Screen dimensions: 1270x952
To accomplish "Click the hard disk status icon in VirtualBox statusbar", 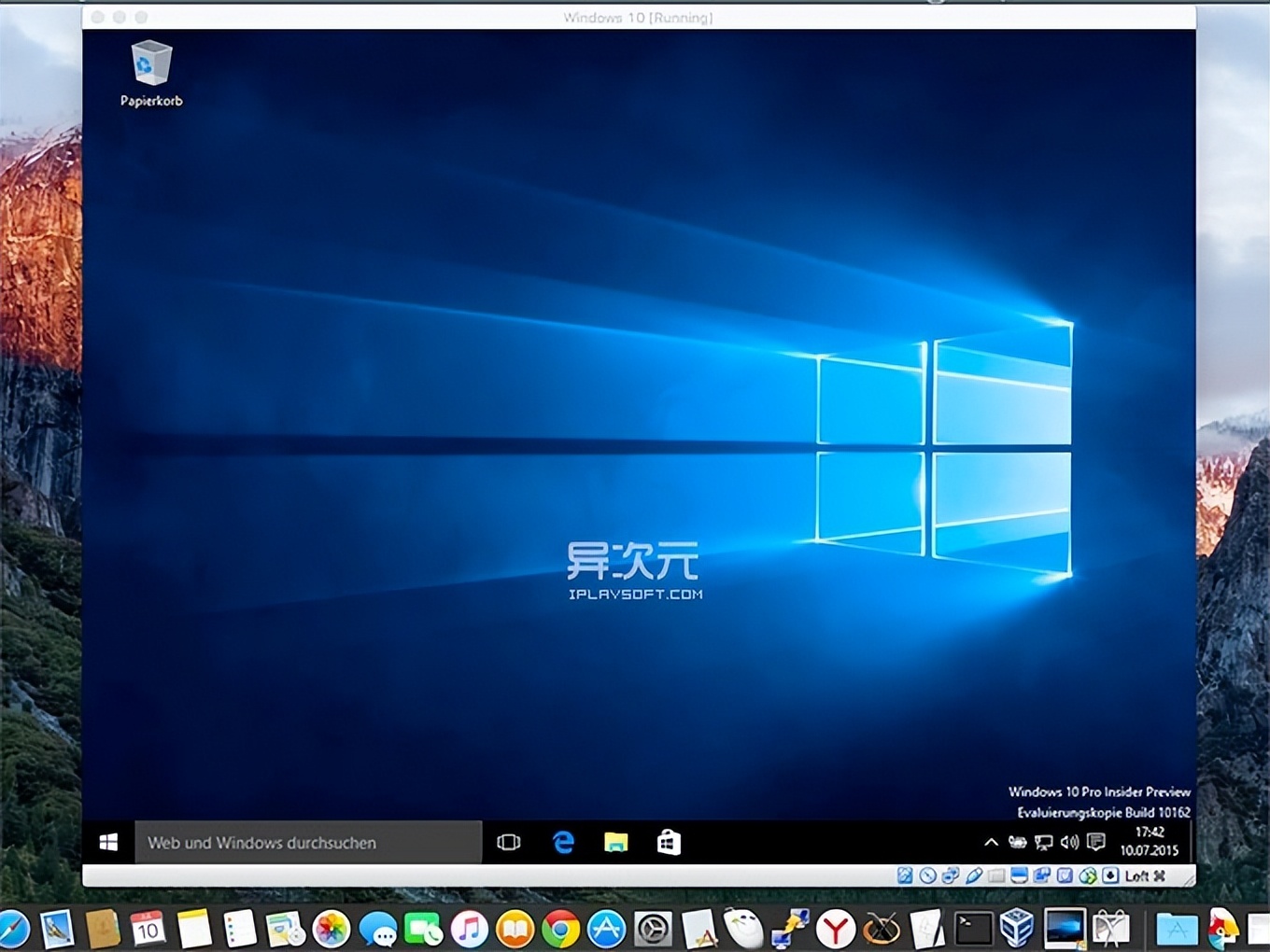I will tap(905, 875).
